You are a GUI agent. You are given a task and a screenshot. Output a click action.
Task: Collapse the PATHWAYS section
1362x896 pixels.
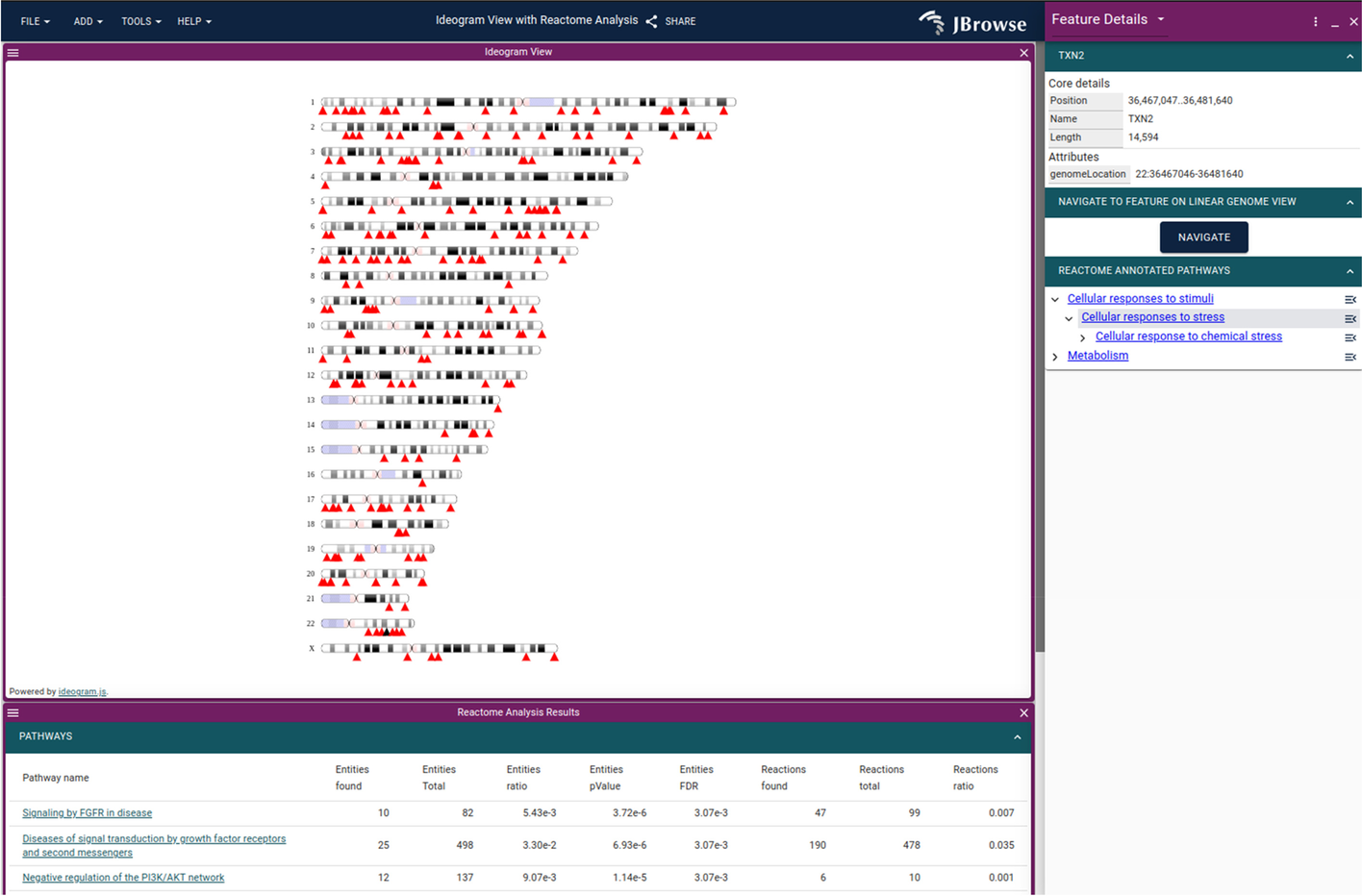tap(1017, 737)
